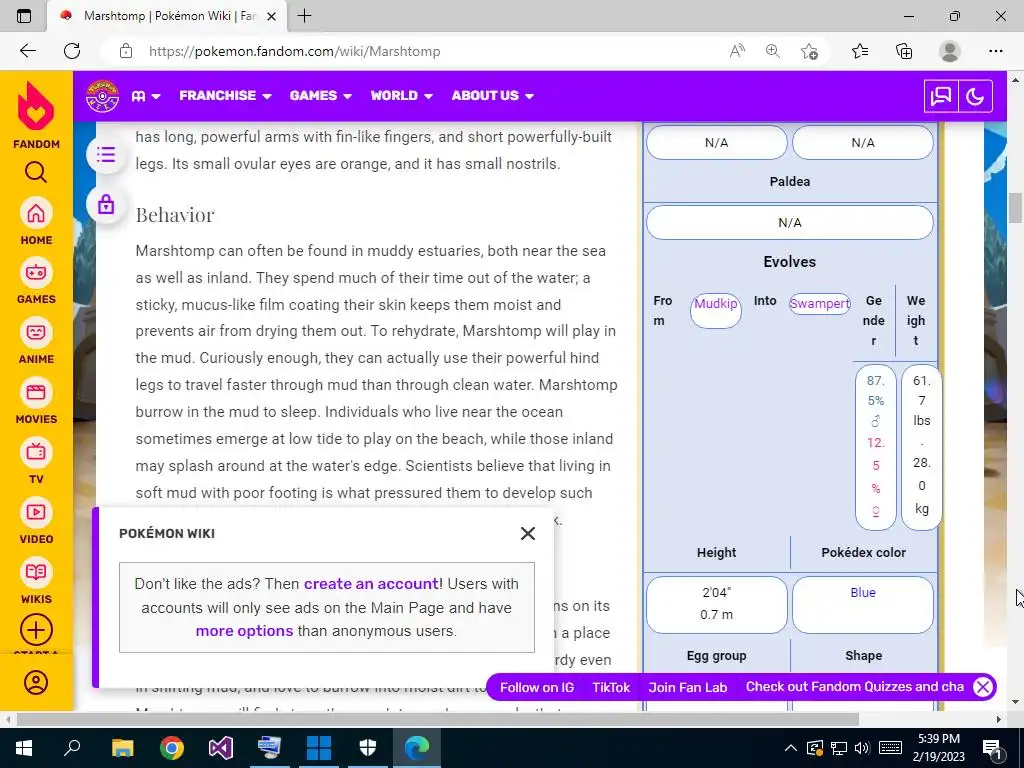Click Follow on IG
The width and height of the screenshot is (1024, 768).
click(x=537, y=687)
